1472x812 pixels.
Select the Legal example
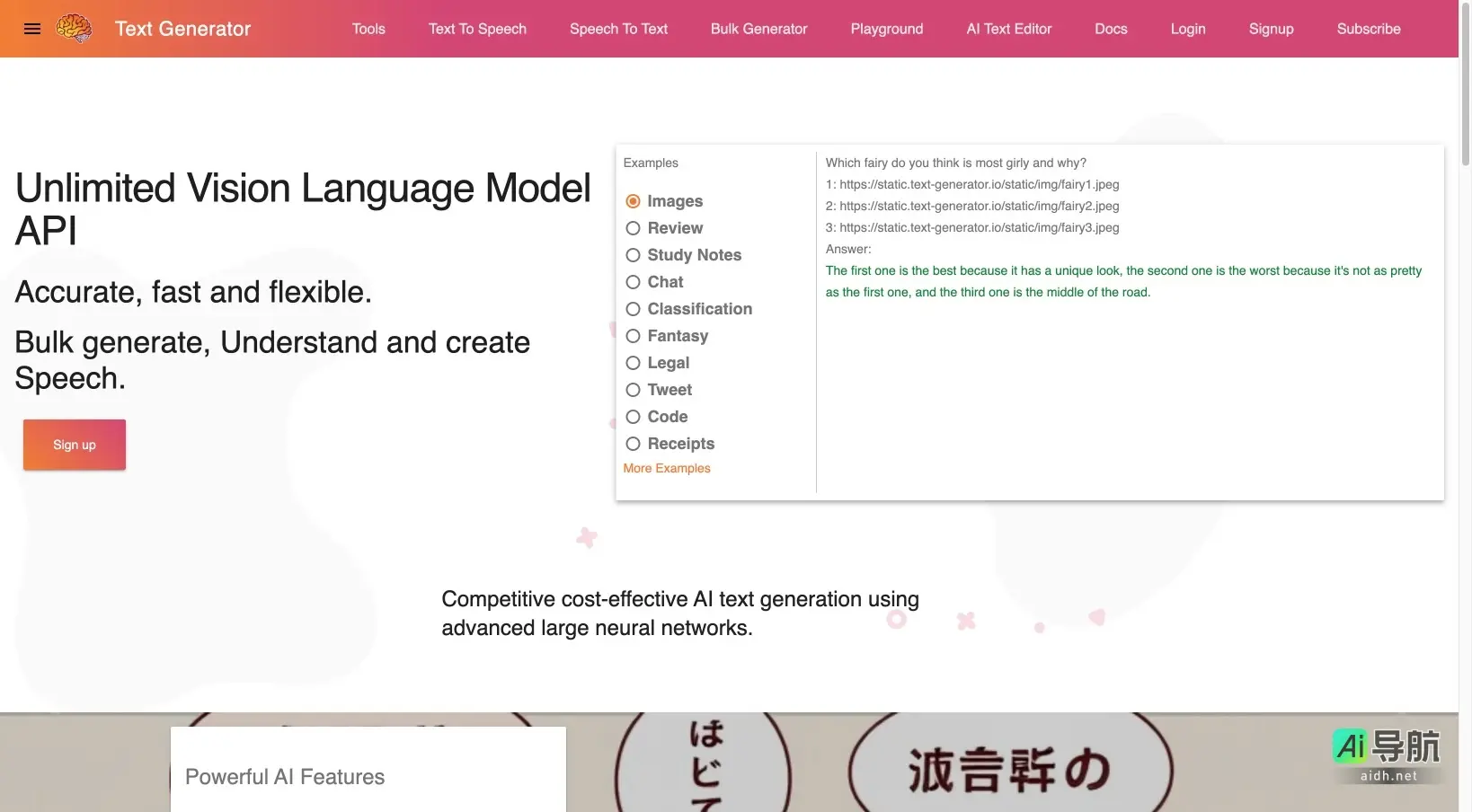634,361
